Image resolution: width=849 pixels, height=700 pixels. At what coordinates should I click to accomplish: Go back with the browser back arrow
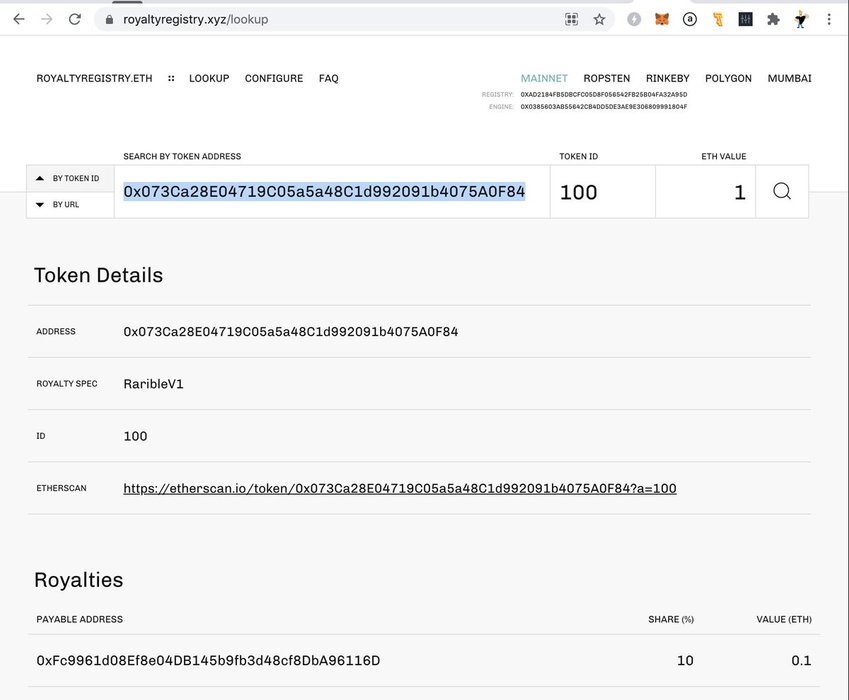pyautogui.click(x=19, y=19)
